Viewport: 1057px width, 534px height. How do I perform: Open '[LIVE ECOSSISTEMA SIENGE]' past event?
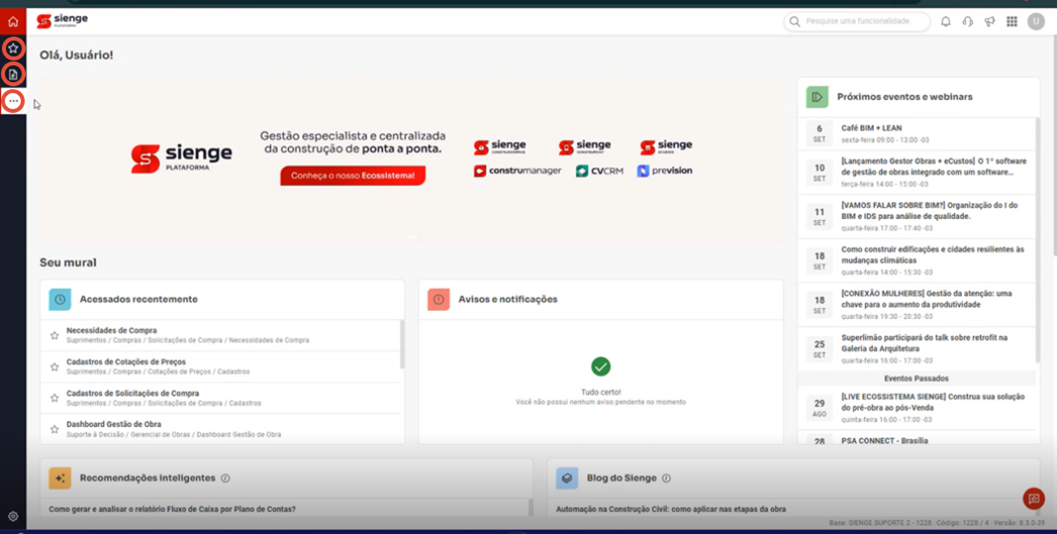[x=917, y=408]
